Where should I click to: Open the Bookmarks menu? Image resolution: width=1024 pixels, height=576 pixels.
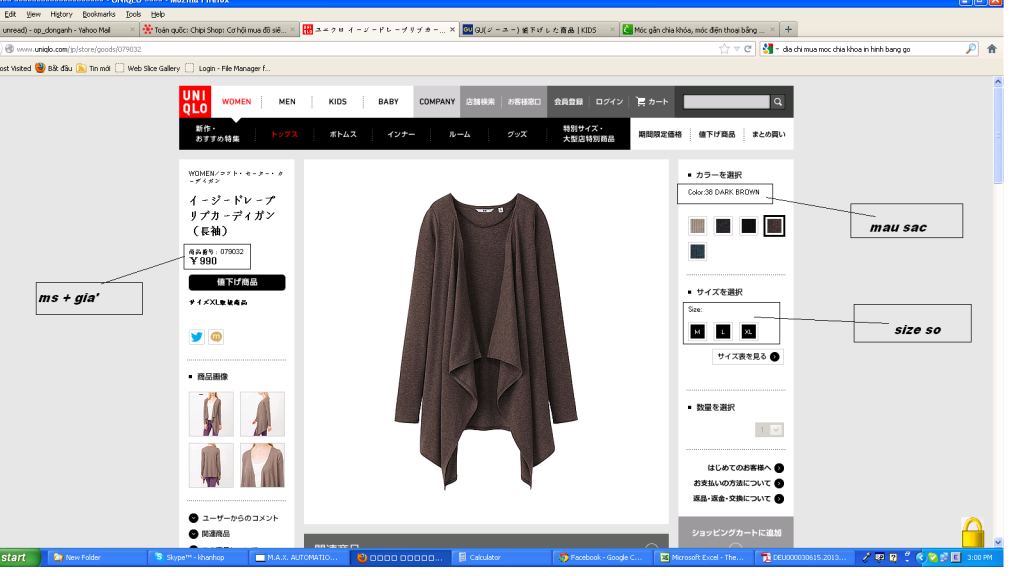click(x=99, y=15)
